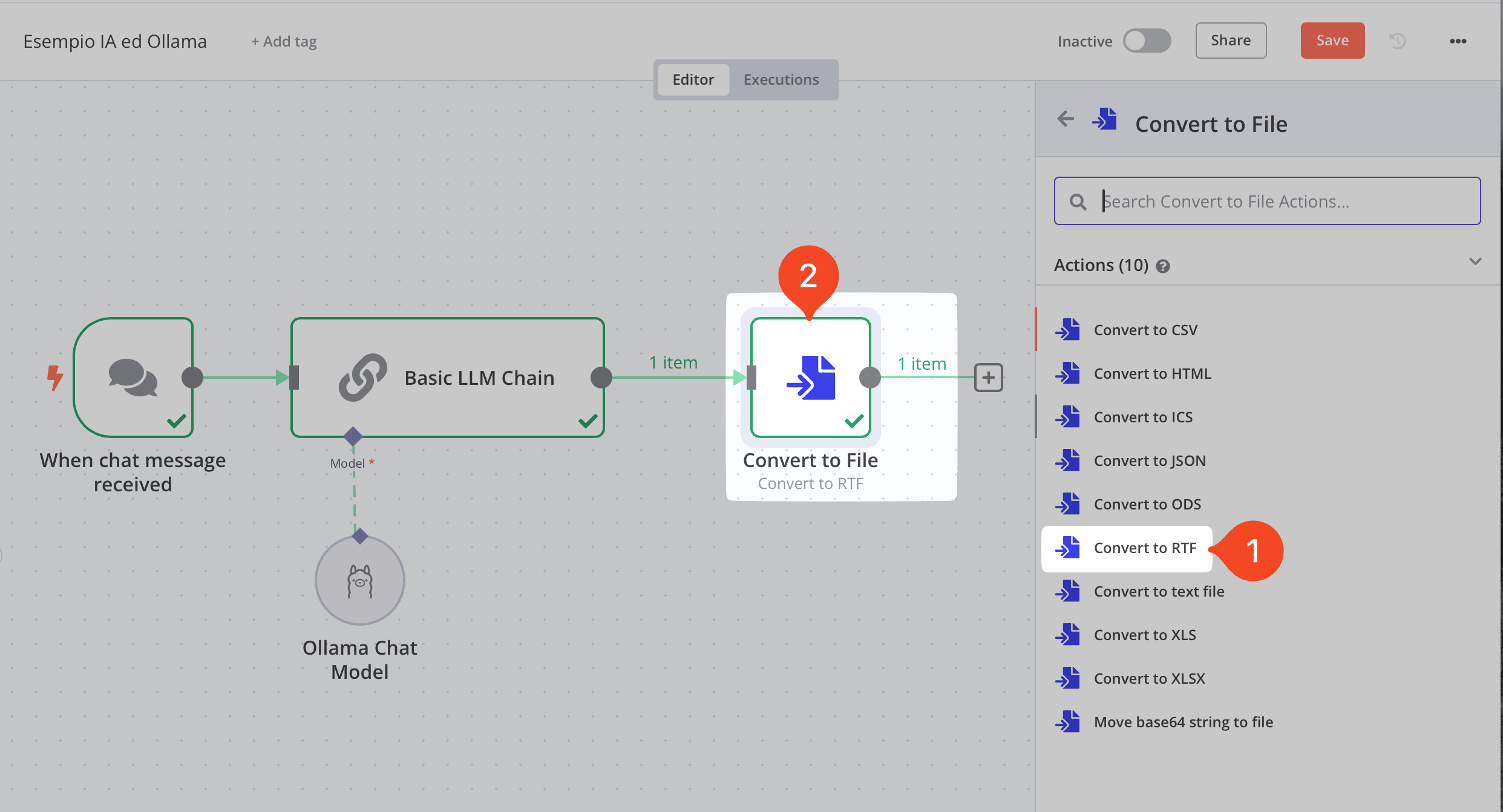Click the Convert to RTF node subtitle
The height and width of the screenshot is (812, 1503).
click(x=810, y=483)
